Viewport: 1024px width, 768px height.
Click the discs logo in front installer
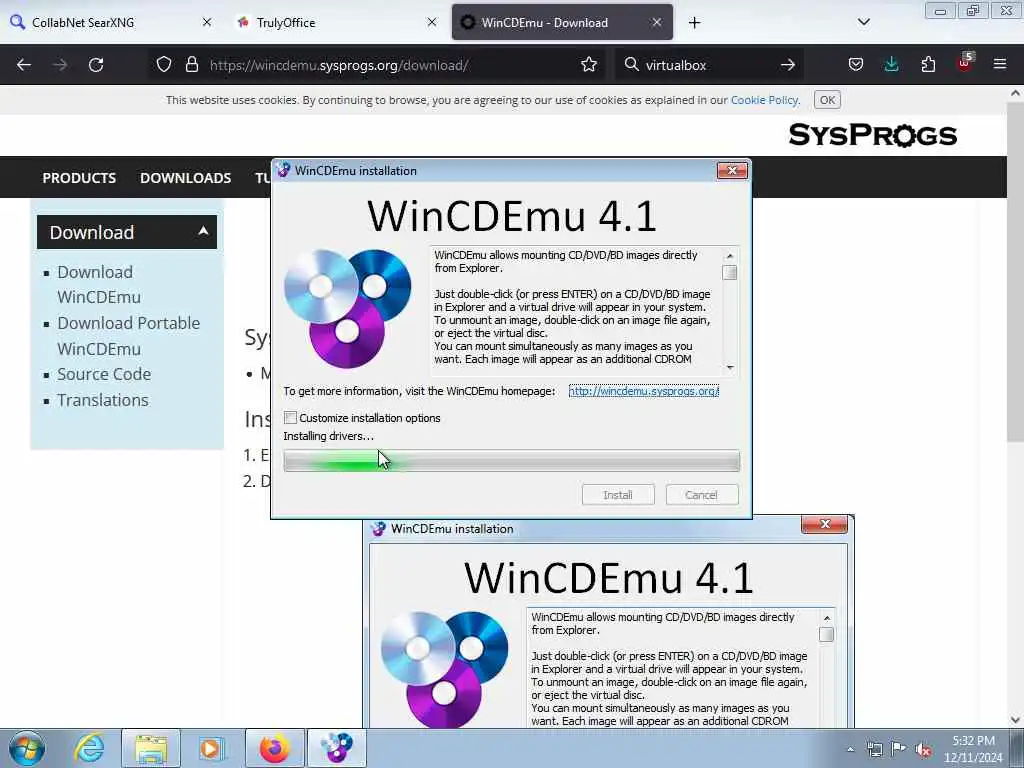click(x=347, y=308)
